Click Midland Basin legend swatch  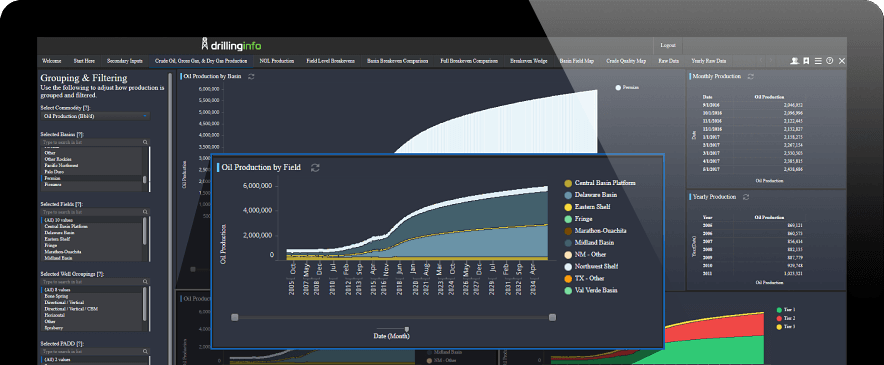pos(568,243)
